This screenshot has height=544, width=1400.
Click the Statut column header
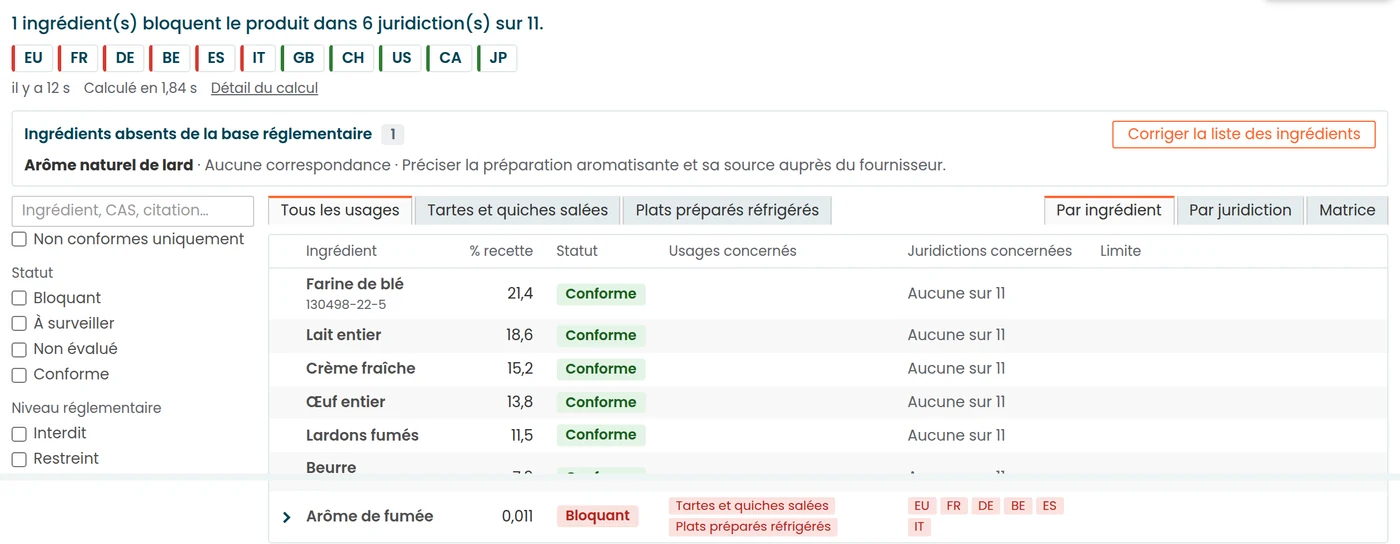577,251
